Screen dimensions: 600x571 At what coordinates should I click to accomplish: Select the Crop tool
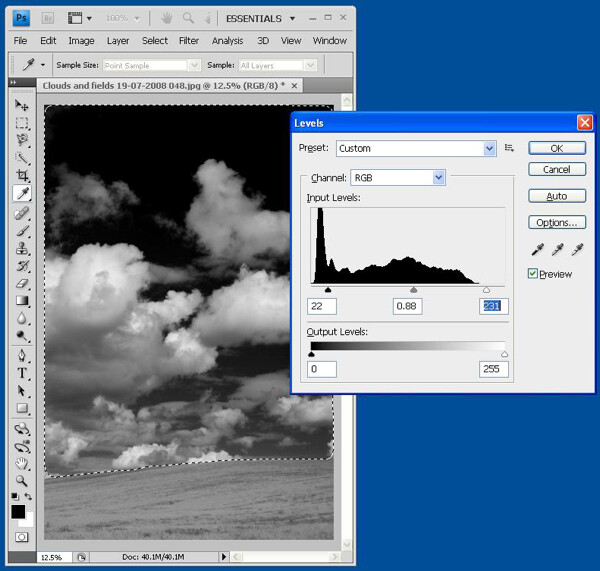click(x=22, y=175)
